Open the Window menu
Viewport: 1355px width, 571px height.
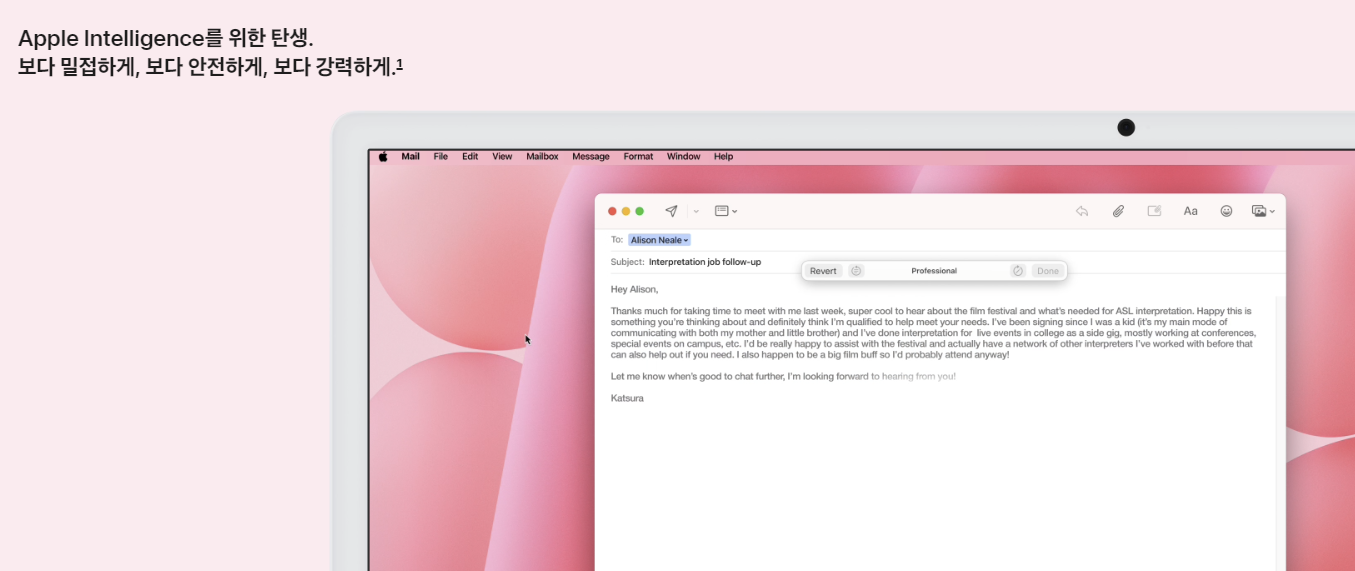[683, 157]
